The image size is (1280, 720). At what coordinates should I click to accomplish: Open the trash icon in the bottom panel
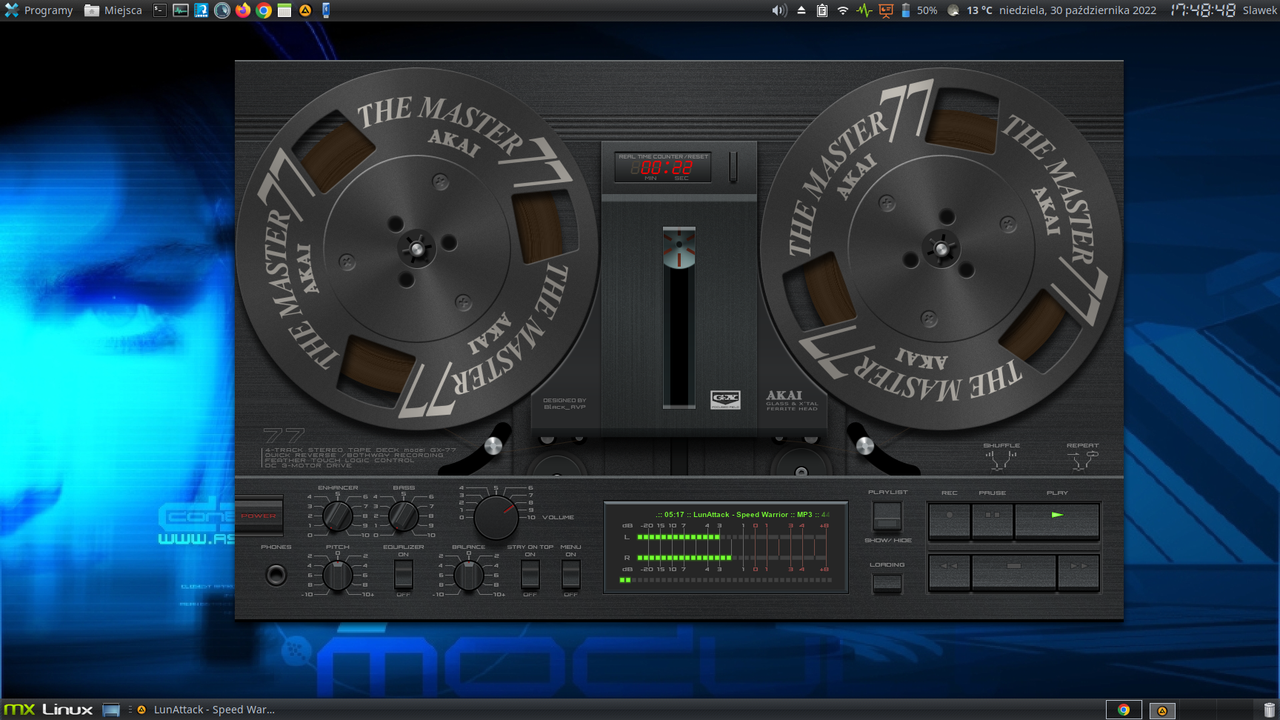pyautogui.click(x=1269, y=709)
